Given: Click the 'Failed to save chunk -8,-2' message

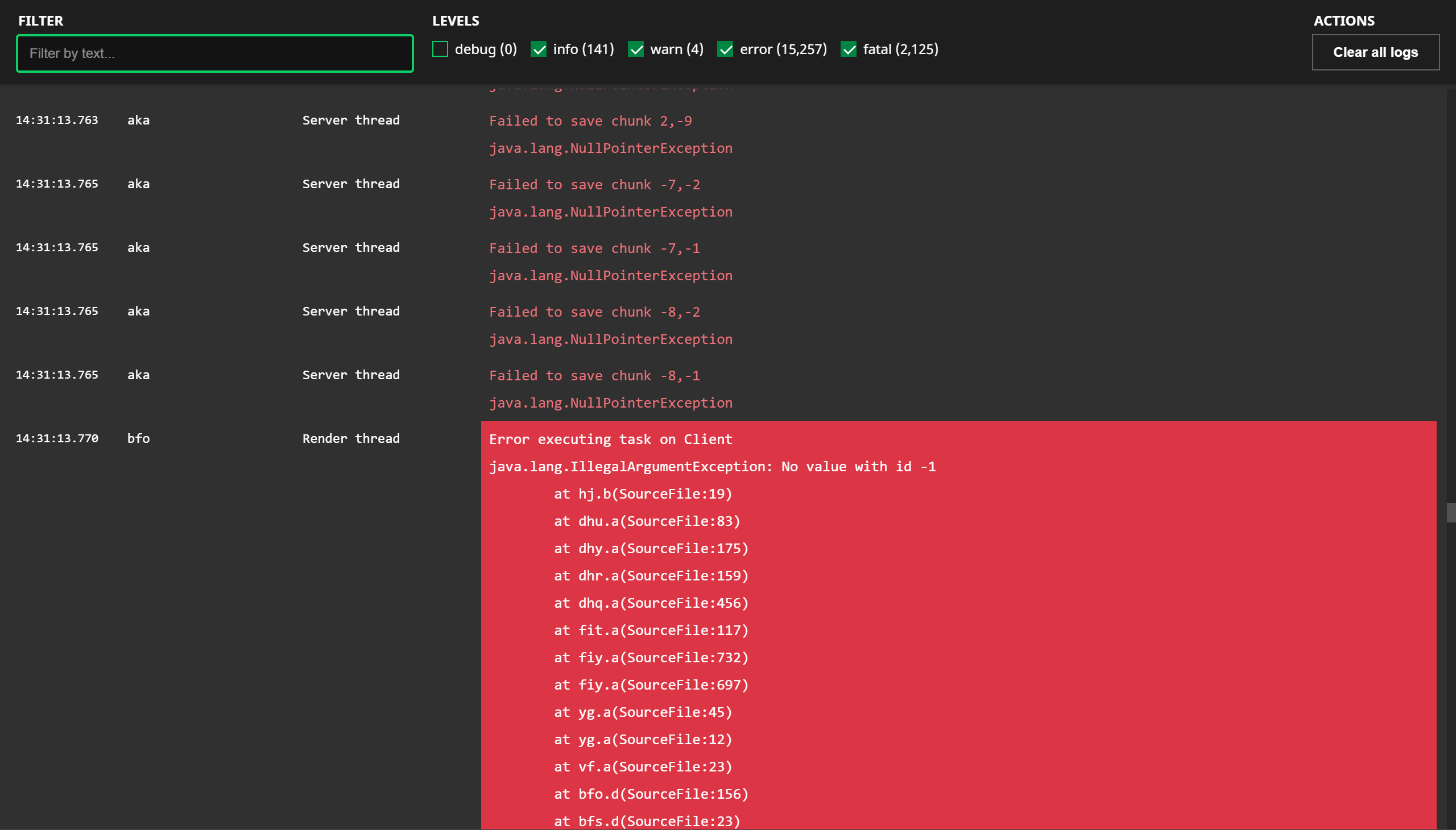Looking at the screenshot, I should point(594,313).
